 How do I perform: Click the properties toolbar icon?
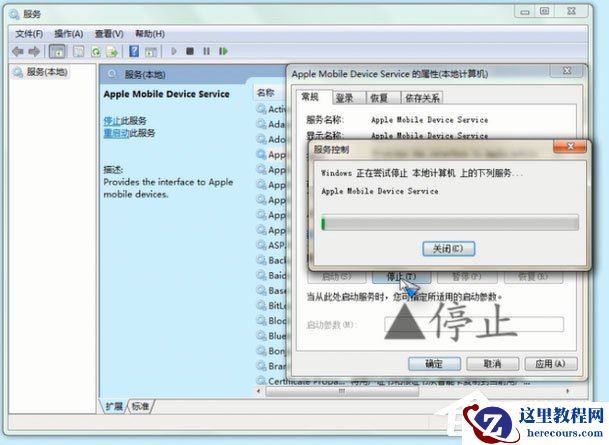pyautogui.click(x=79, y=51)
